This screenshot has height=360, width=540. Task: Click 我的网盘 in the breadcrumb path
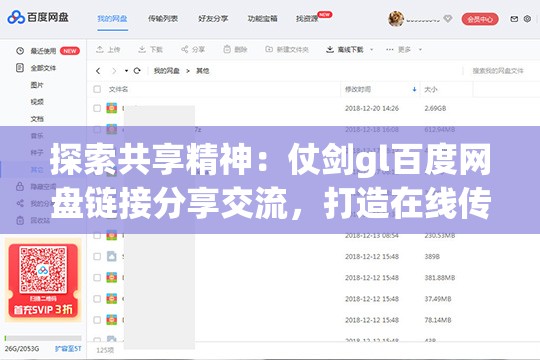pyautogui.click(x=167, y=71)
